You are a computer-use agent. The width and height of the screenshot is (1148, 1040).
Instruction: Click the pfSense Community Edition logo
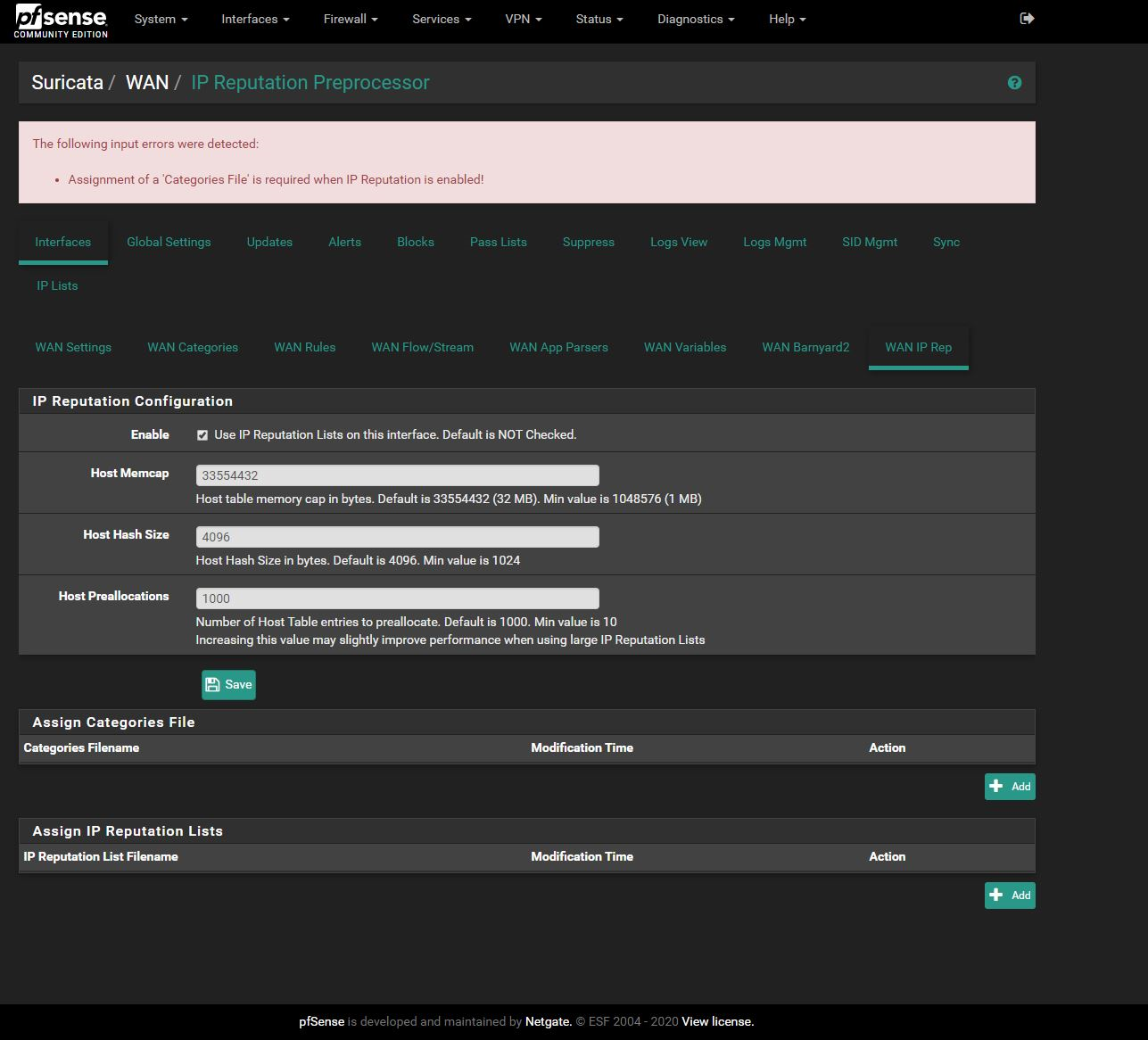coord(62,21)
